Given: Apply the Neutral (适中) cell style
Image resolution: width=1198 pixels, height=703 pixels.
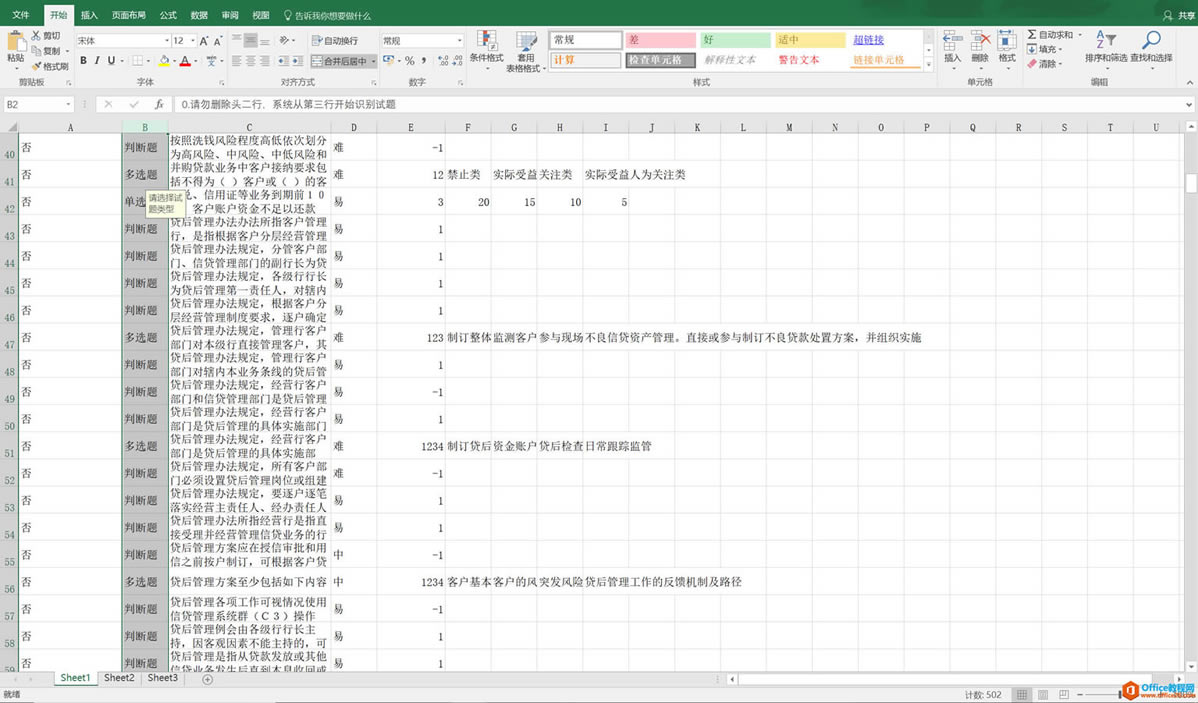Looking at the screenshot, I should pos(811,40).
